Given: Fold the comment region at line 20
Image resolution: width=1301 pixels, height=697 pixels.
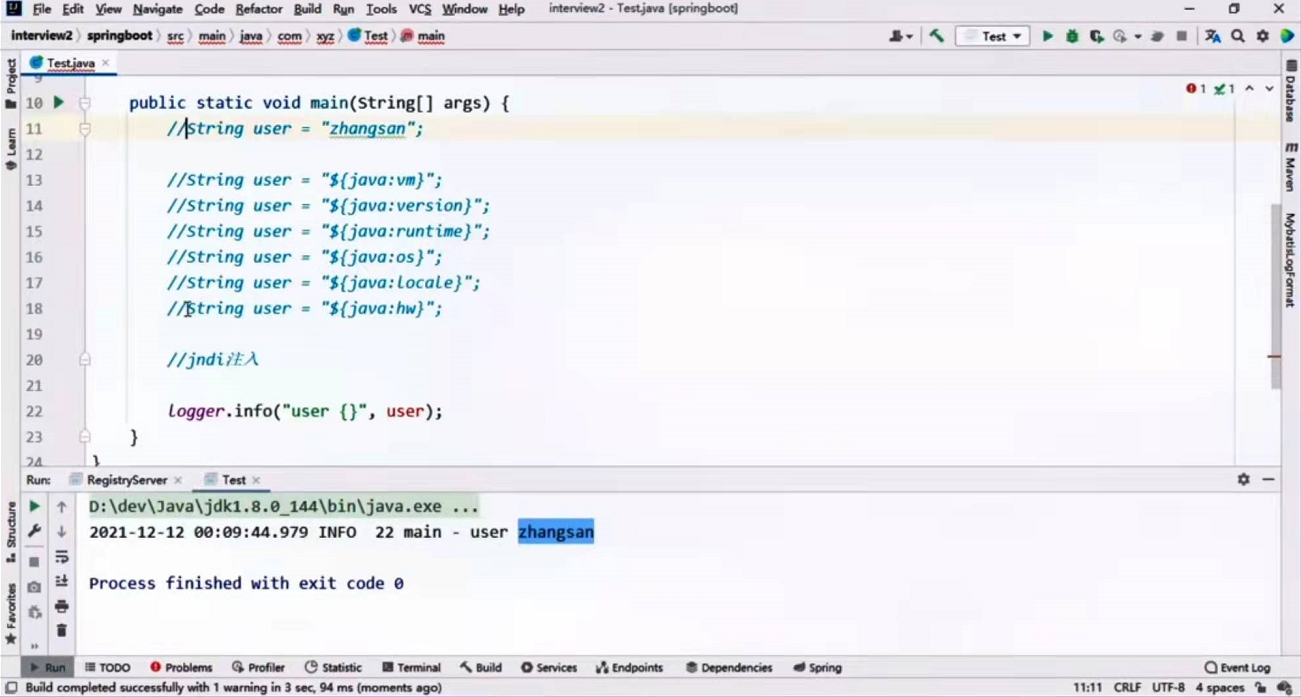Looking at the screenshot, I should click(85, 360).
